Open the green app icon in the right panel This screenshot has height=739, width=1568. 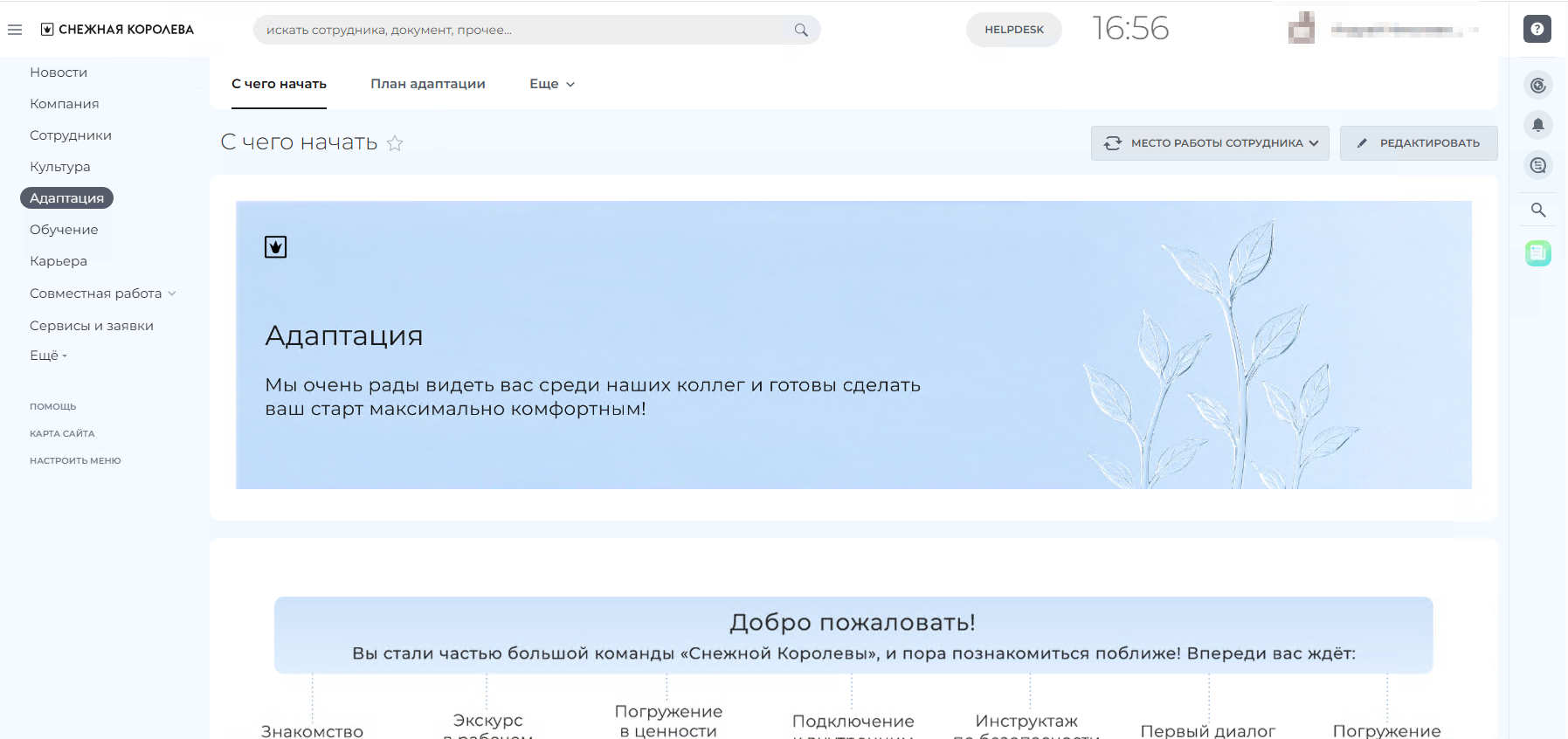pos(1538,253)
